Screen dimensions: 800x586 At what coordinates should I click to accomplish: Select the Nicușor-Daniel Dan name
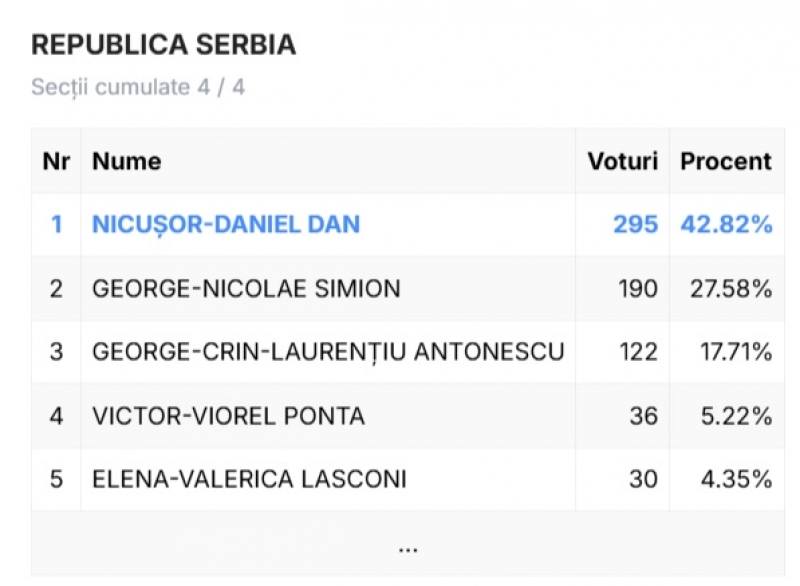tap(226, 224)
